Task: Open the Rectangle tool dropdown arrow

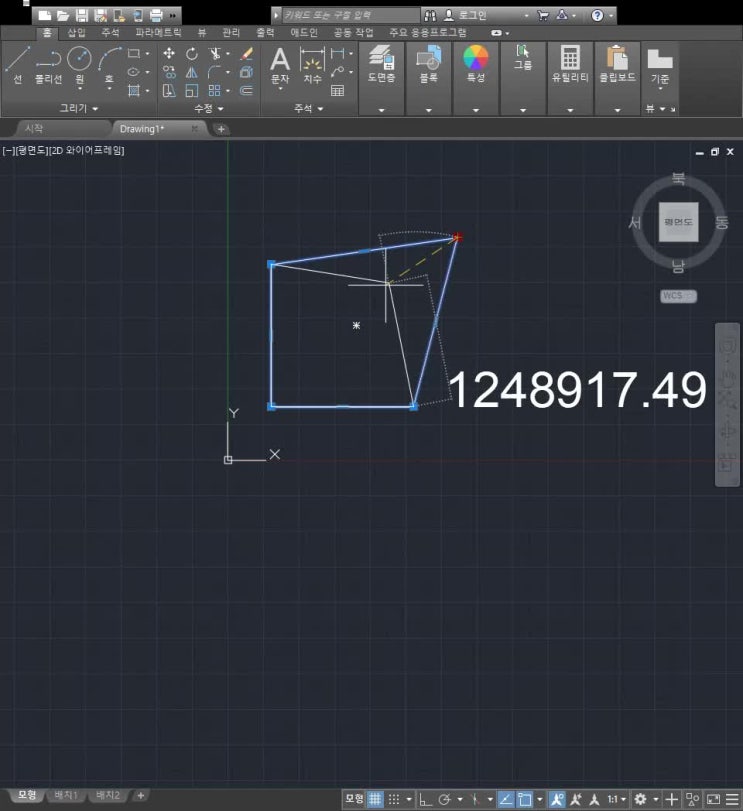Action: tap(147, 53)
